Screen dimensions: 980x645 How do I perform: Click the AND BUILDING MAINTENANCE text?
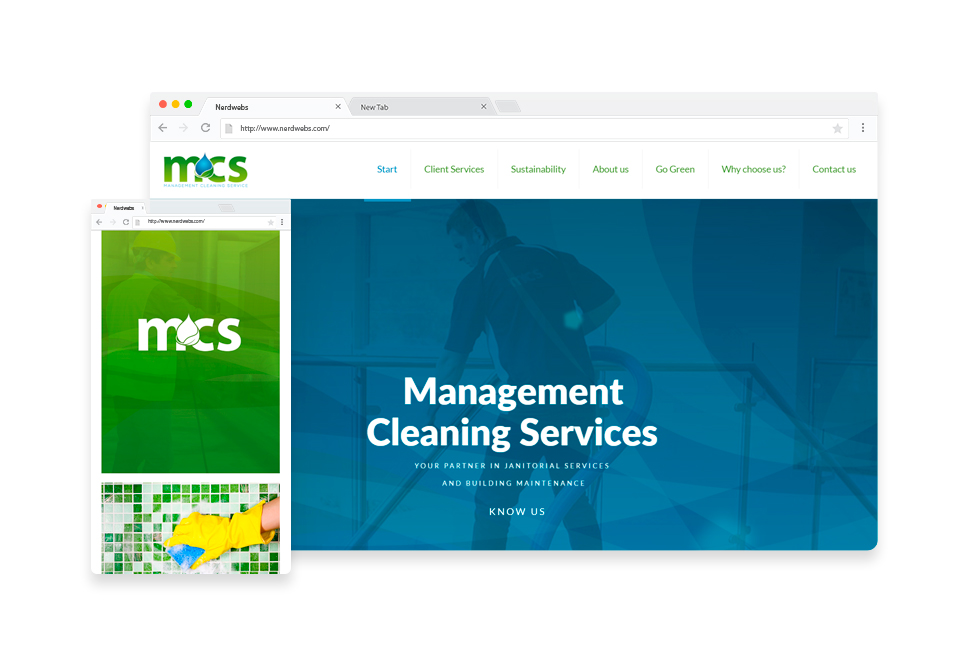click(x=513, y=483)
